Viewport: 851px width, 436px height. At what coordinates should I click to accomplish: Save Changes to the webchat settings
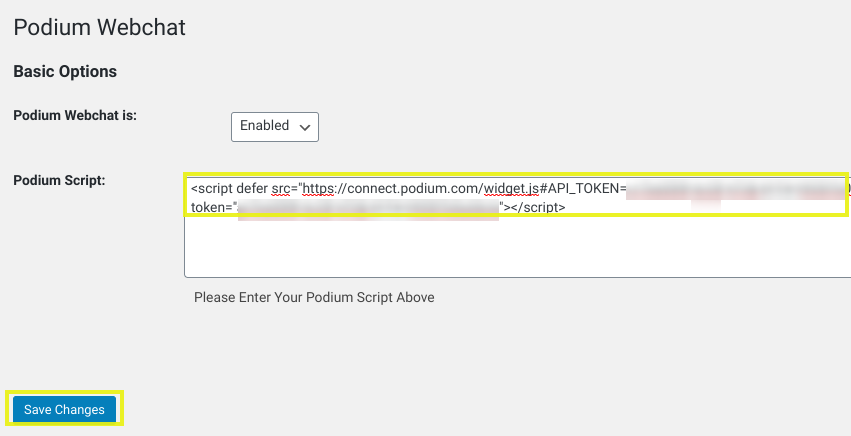[64, 409]
